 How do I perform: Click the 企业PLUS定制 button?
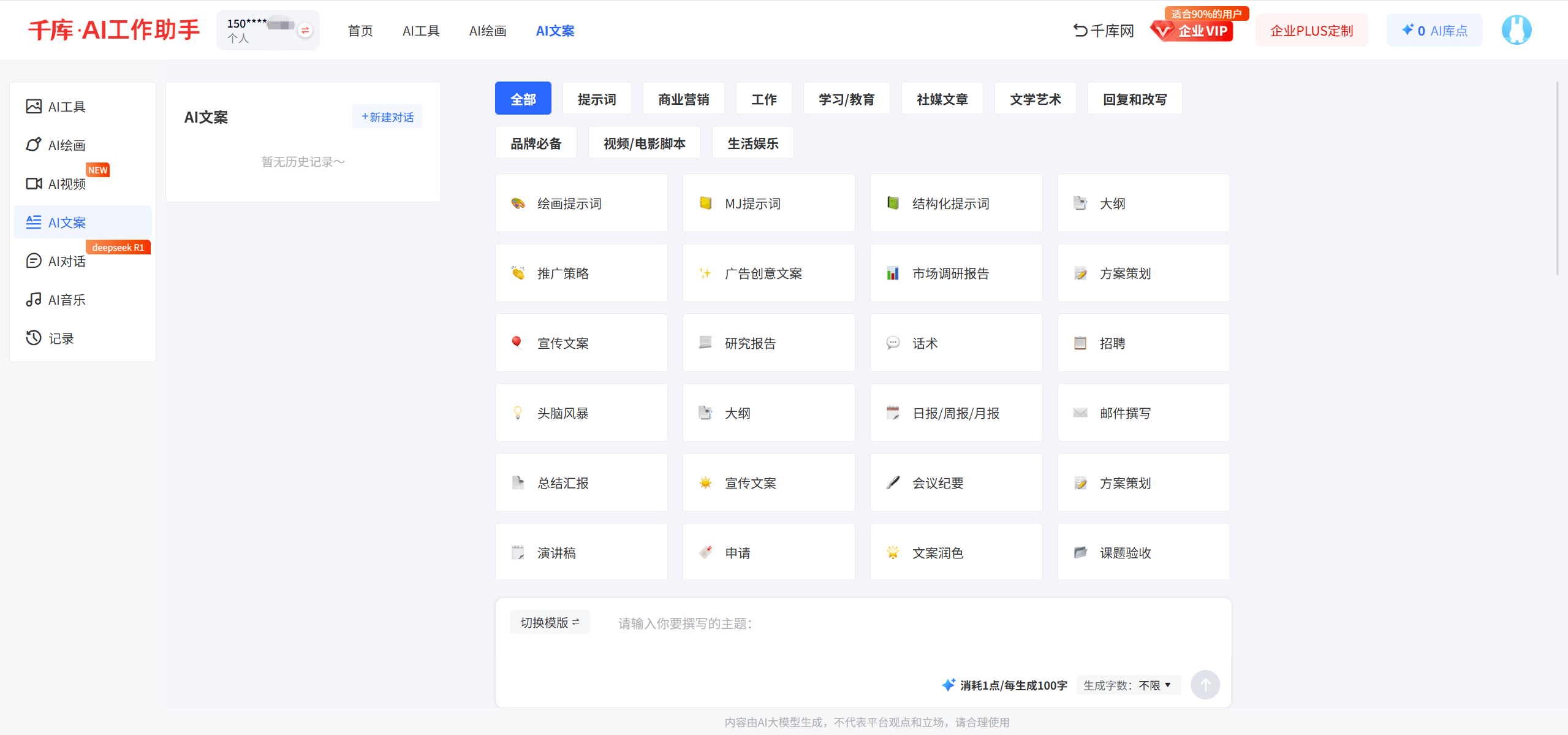coord(1311,29)
